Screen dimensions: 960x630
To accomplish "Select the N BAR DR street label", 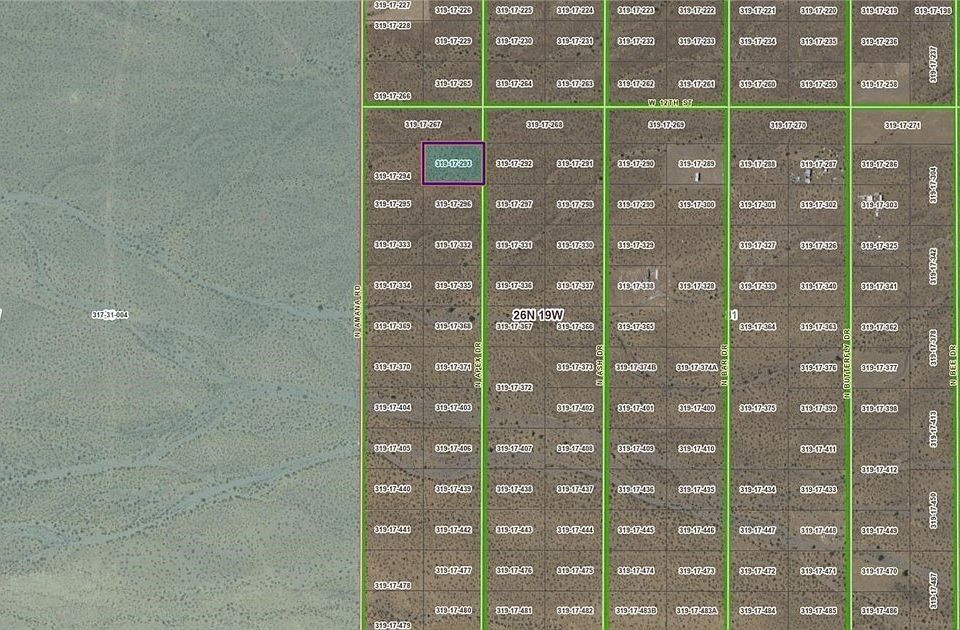I will 724,365.
